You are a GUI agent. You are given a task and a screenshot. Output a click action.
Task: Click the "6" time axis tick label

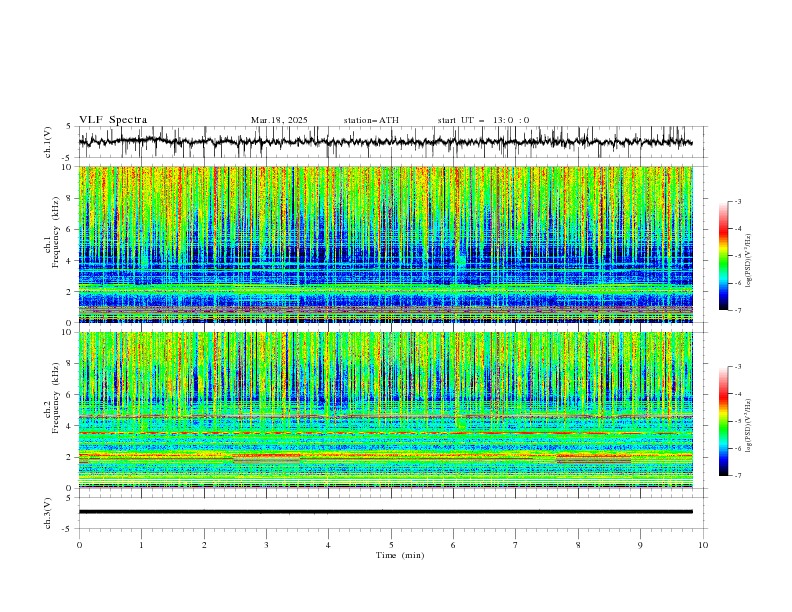point(453,545)
